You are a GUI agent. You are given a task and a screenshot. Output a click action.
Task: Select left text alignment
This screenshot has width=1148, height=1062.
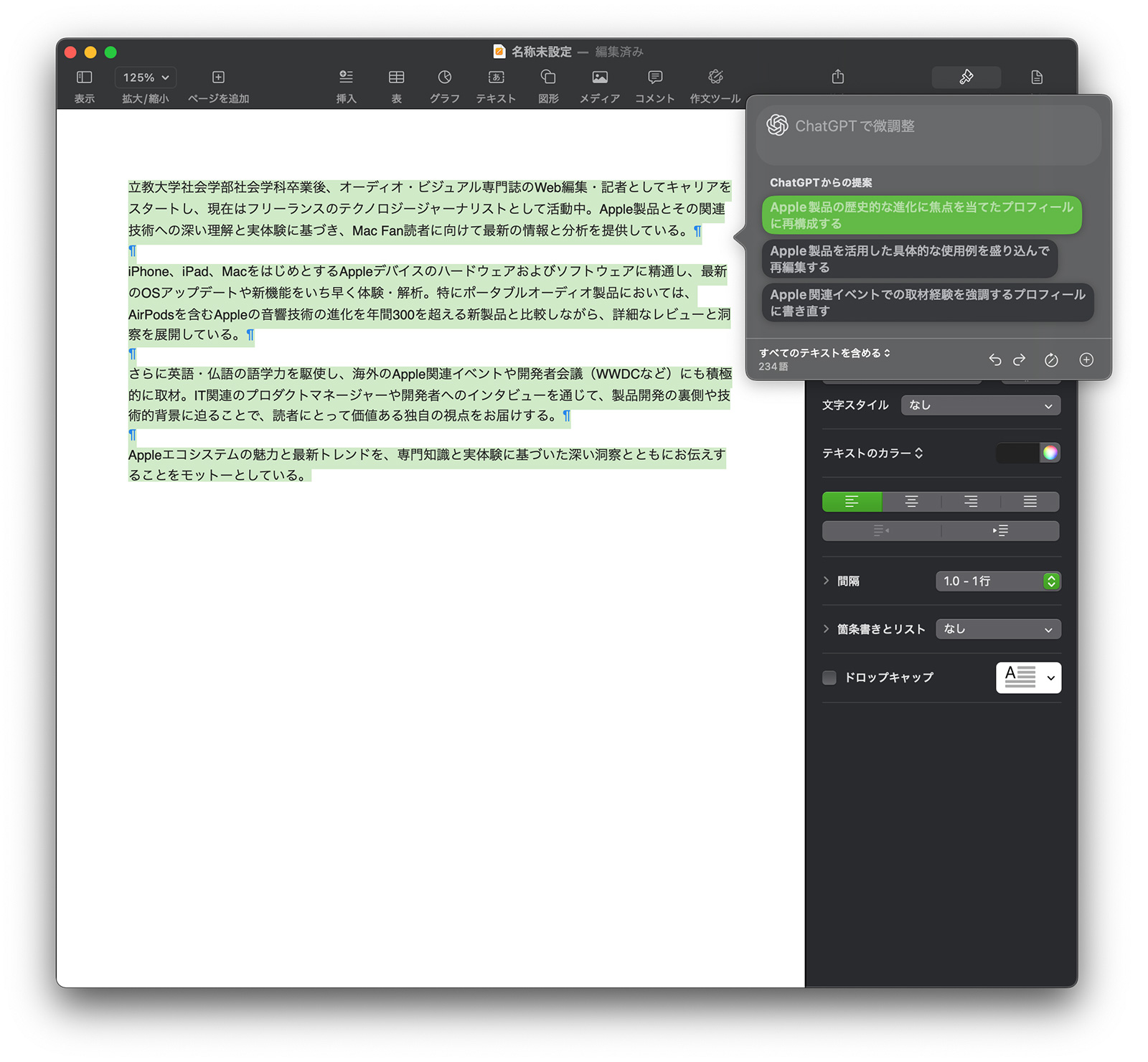(x=852, y=502)
